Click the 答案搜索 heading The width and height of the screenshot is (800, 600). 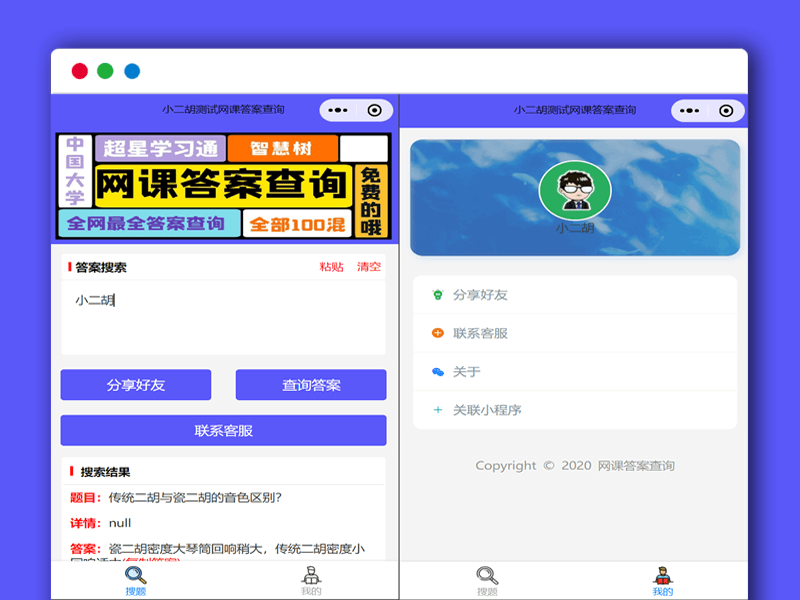101,267
